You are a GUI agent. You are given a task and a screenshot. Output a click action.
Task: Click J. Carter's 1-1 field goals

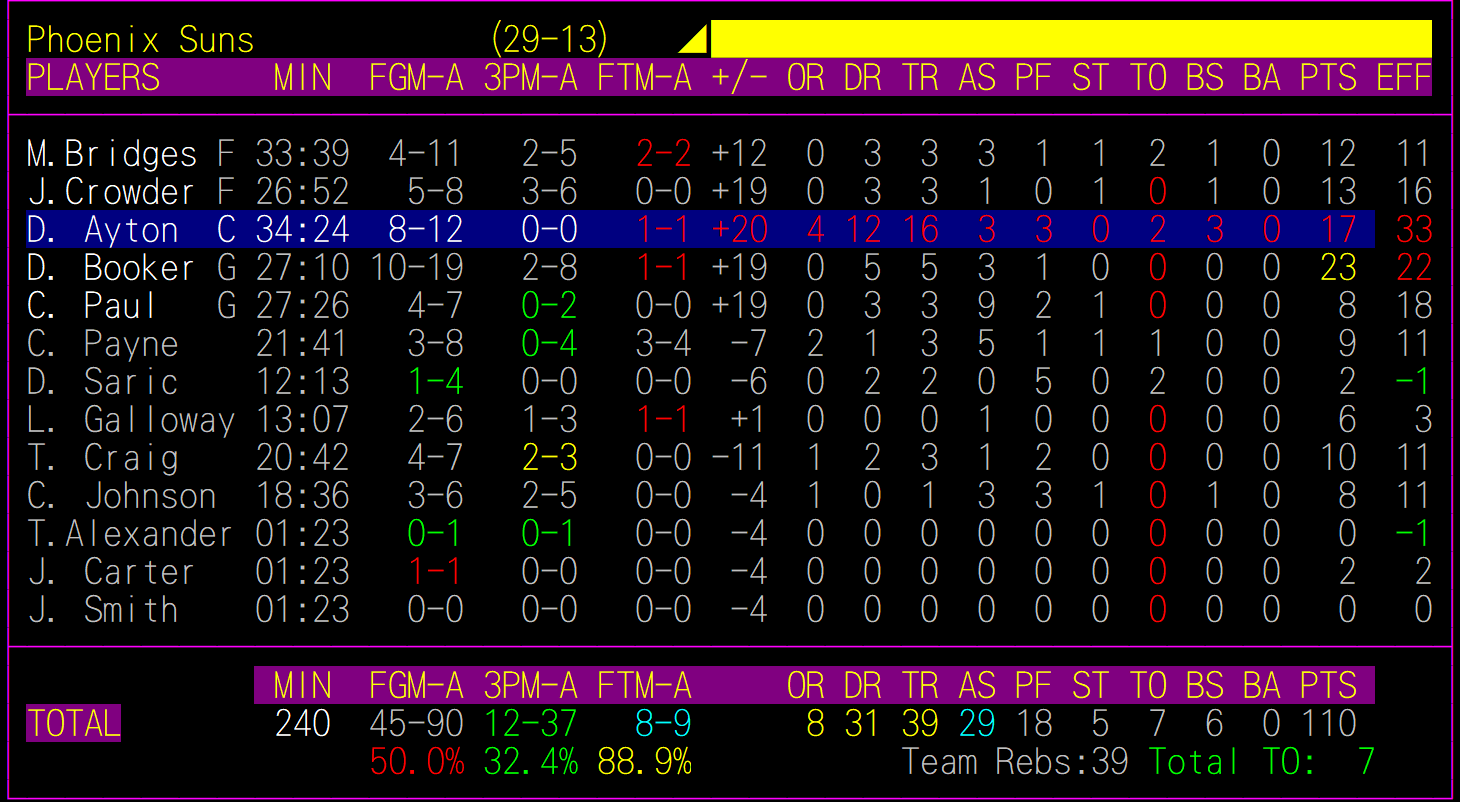coord(436,572)
